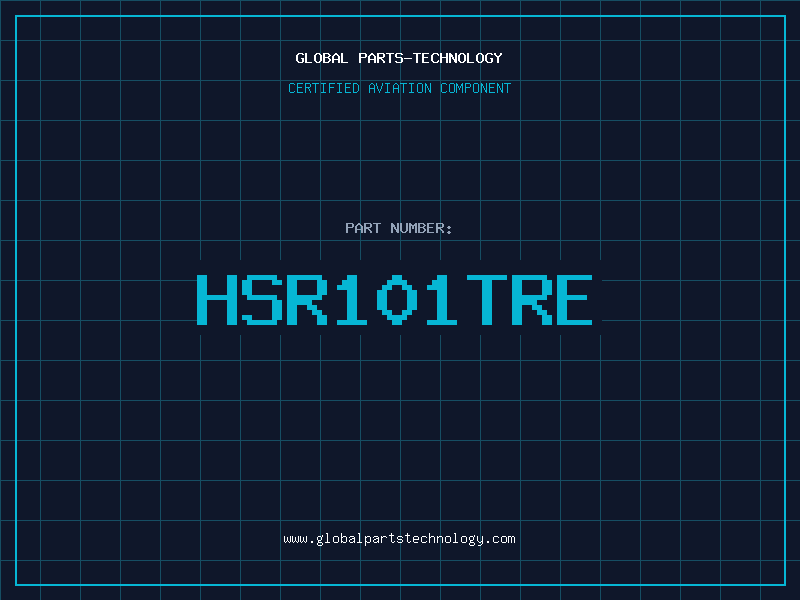Screen dimensions: 800x600
Task: Click the letter S in part number
Action: coord(261,300)
